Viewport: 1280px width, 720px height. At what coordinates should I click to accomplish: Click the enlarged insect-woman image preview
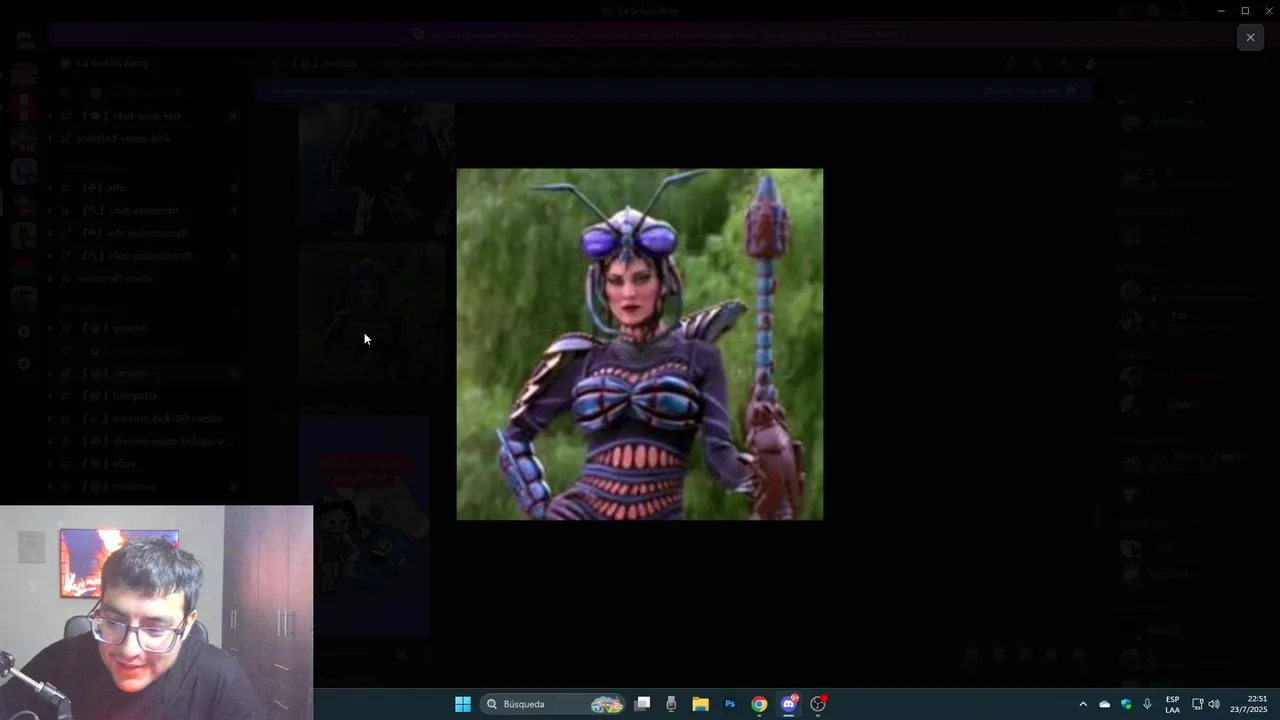pos(640,344)
